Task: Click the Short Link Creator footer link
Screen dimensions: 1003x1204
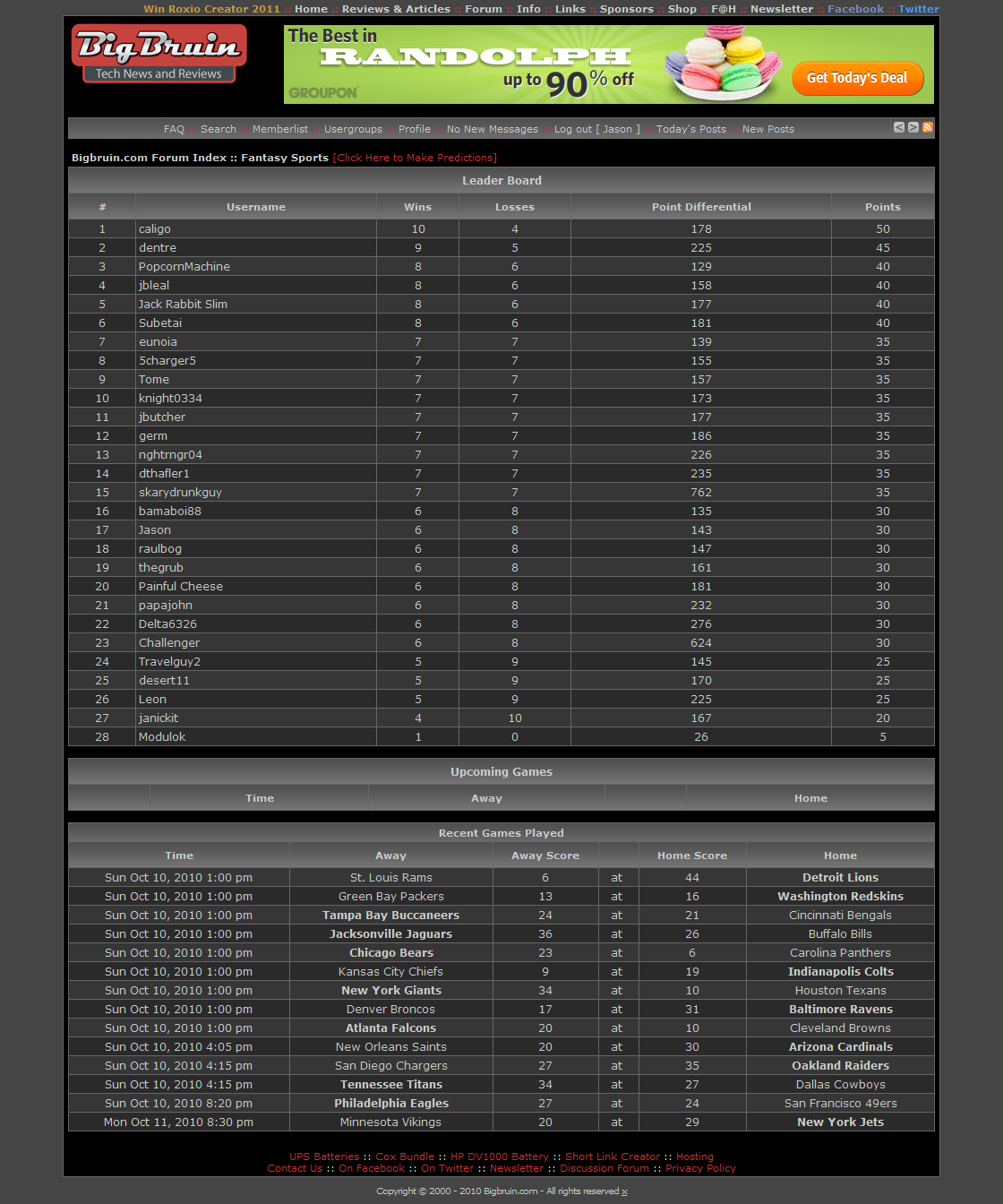Action: pos(613,1157)
